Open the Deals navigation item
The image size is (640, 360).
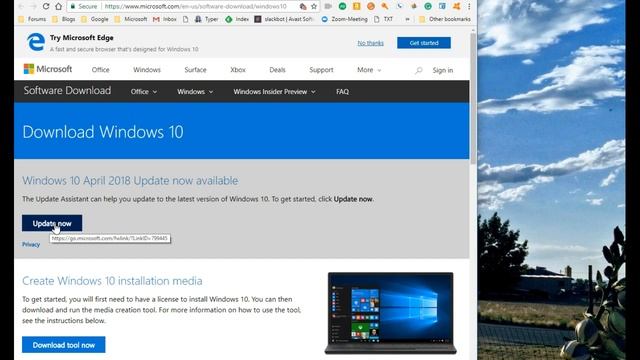pos(277,70)
